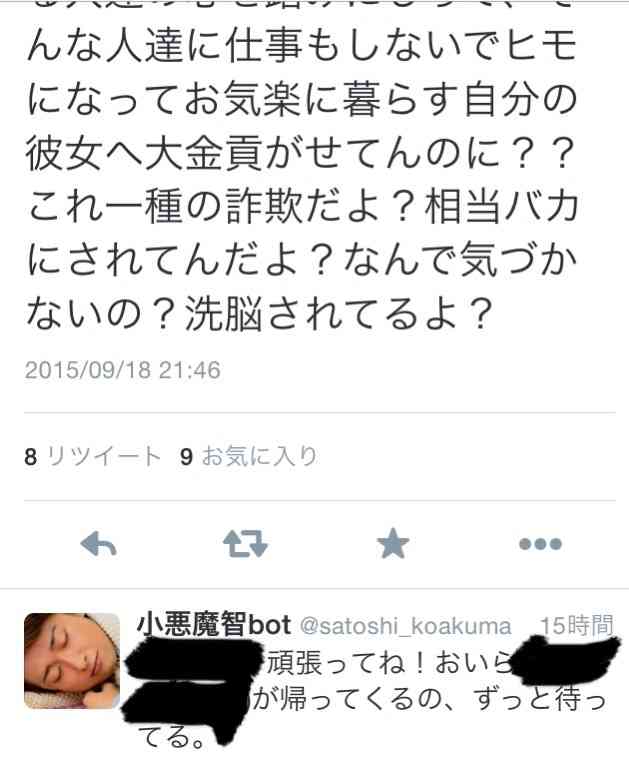Click tweet line ないの？洗脳されてるよ？
This screenshot has height=767, width=629.
point(259,313)
